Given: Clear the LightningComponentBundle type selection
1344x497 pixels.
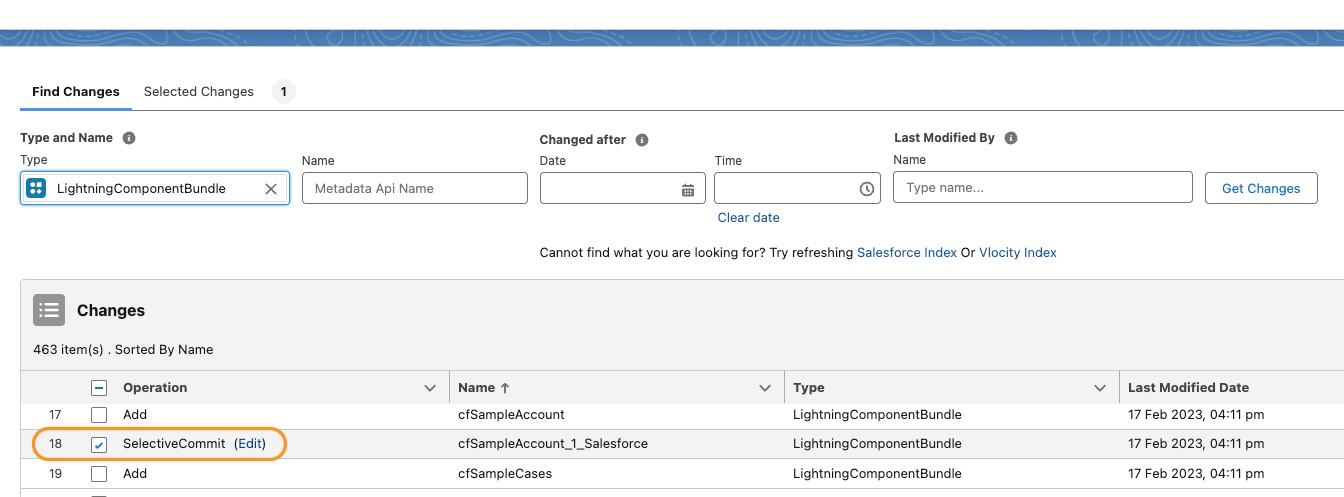Looking at the screenshot, I should coord(270,189).
